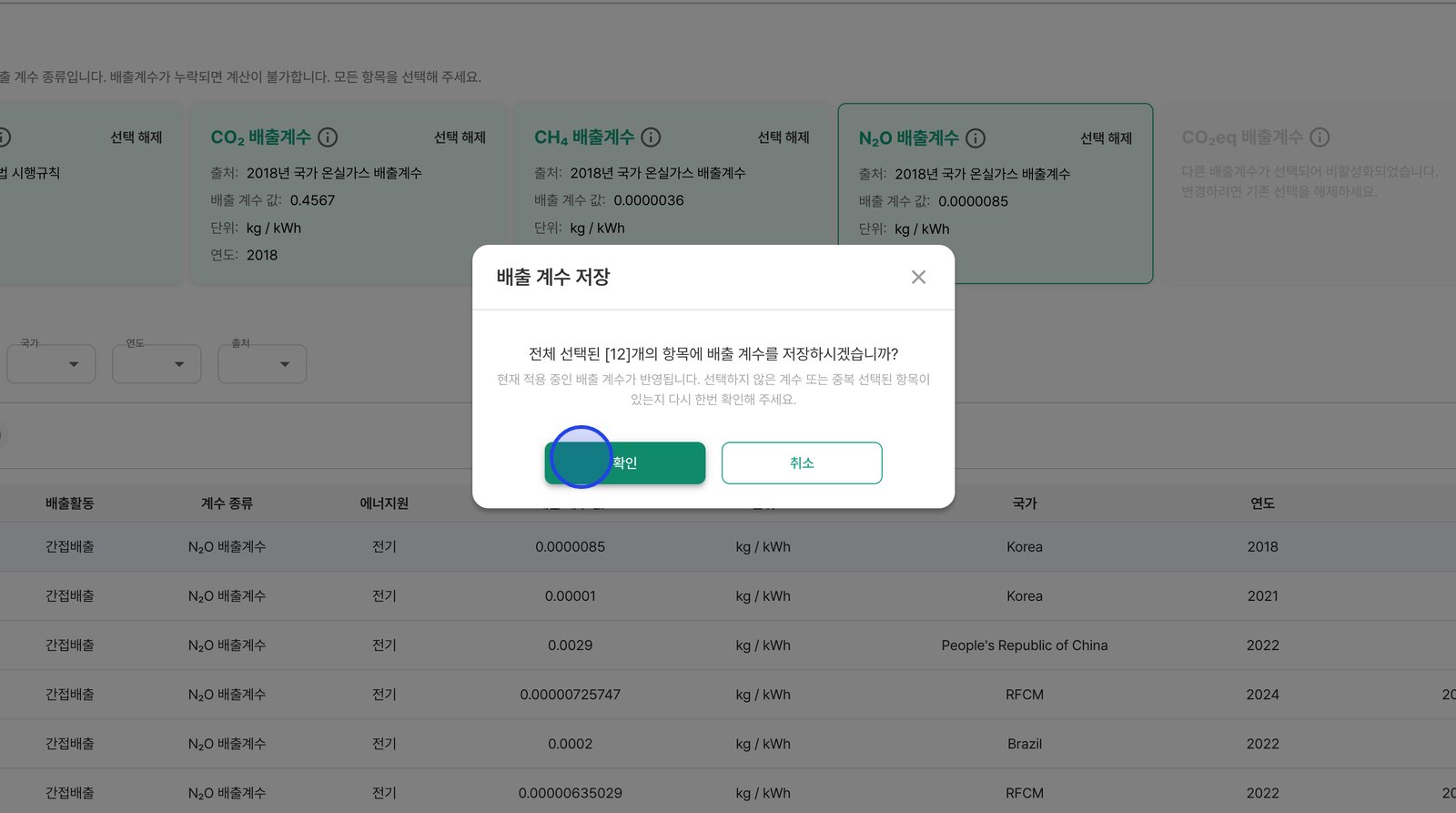
Task: Expand the 국가 filter dropdown
Action: tap(51, 364)
